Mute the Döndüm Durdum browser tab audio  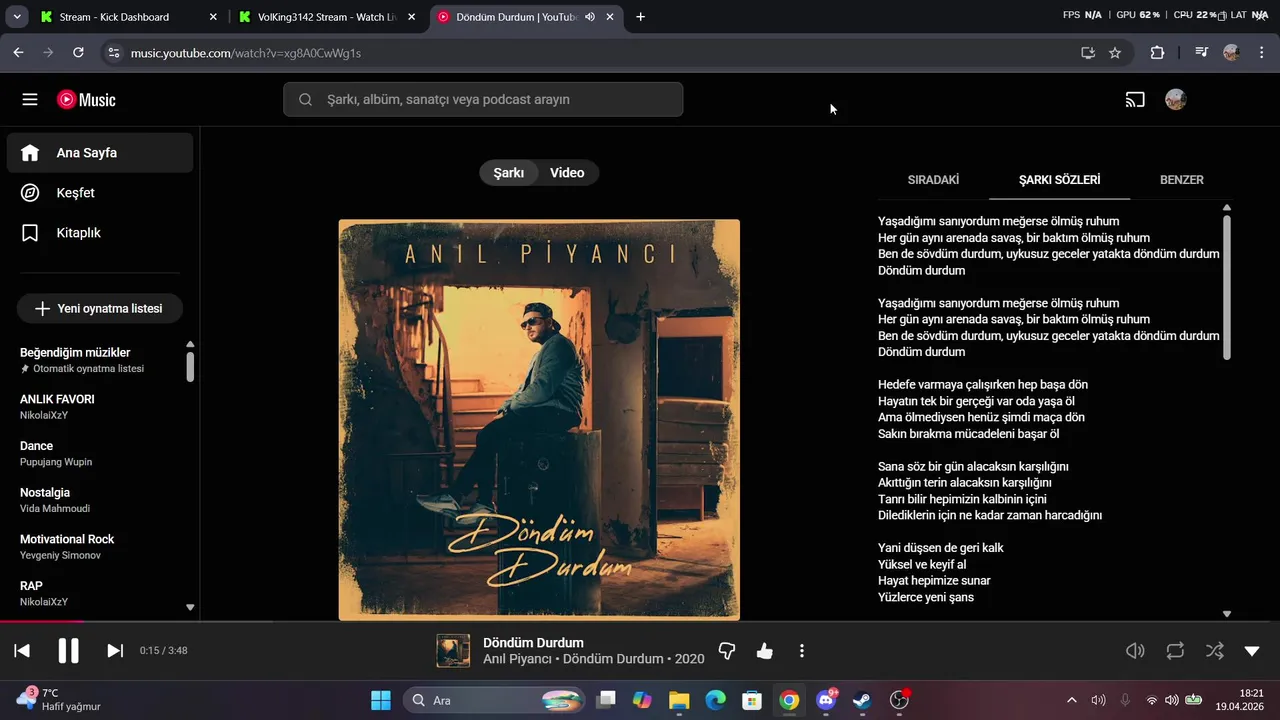(590, 17)
